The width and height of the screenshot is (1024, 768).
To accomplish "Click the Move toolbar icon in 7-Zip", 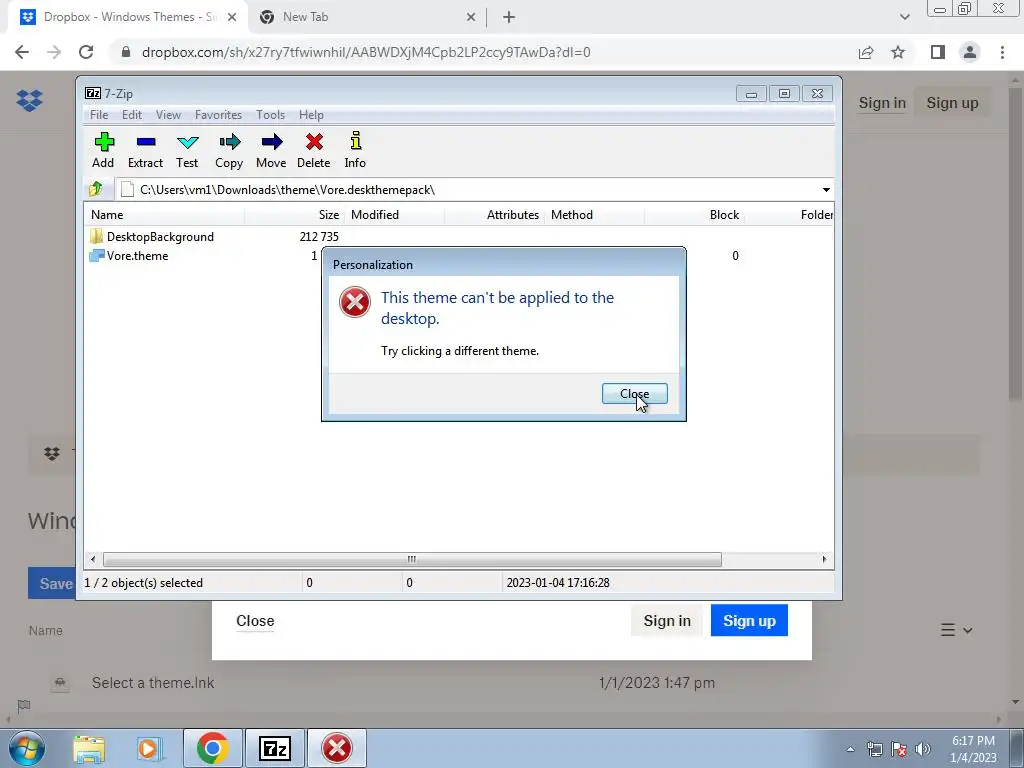I will click(x=271, y=150).
